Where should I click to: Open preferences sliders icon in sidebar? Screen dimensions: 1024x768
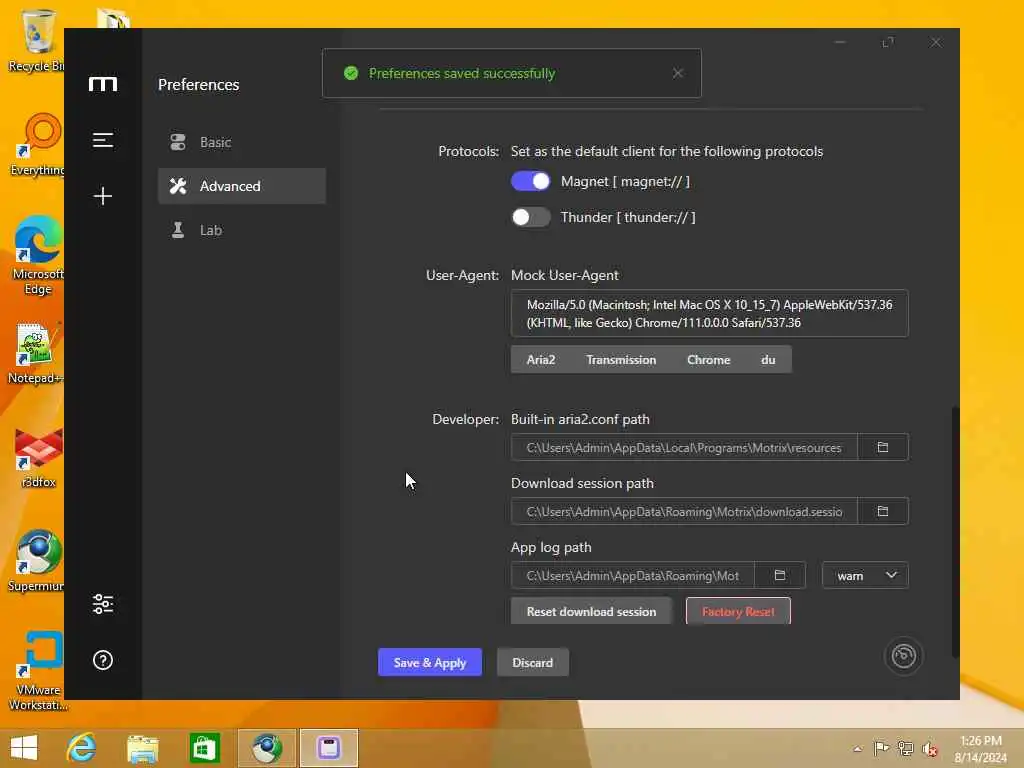point(103,604)
